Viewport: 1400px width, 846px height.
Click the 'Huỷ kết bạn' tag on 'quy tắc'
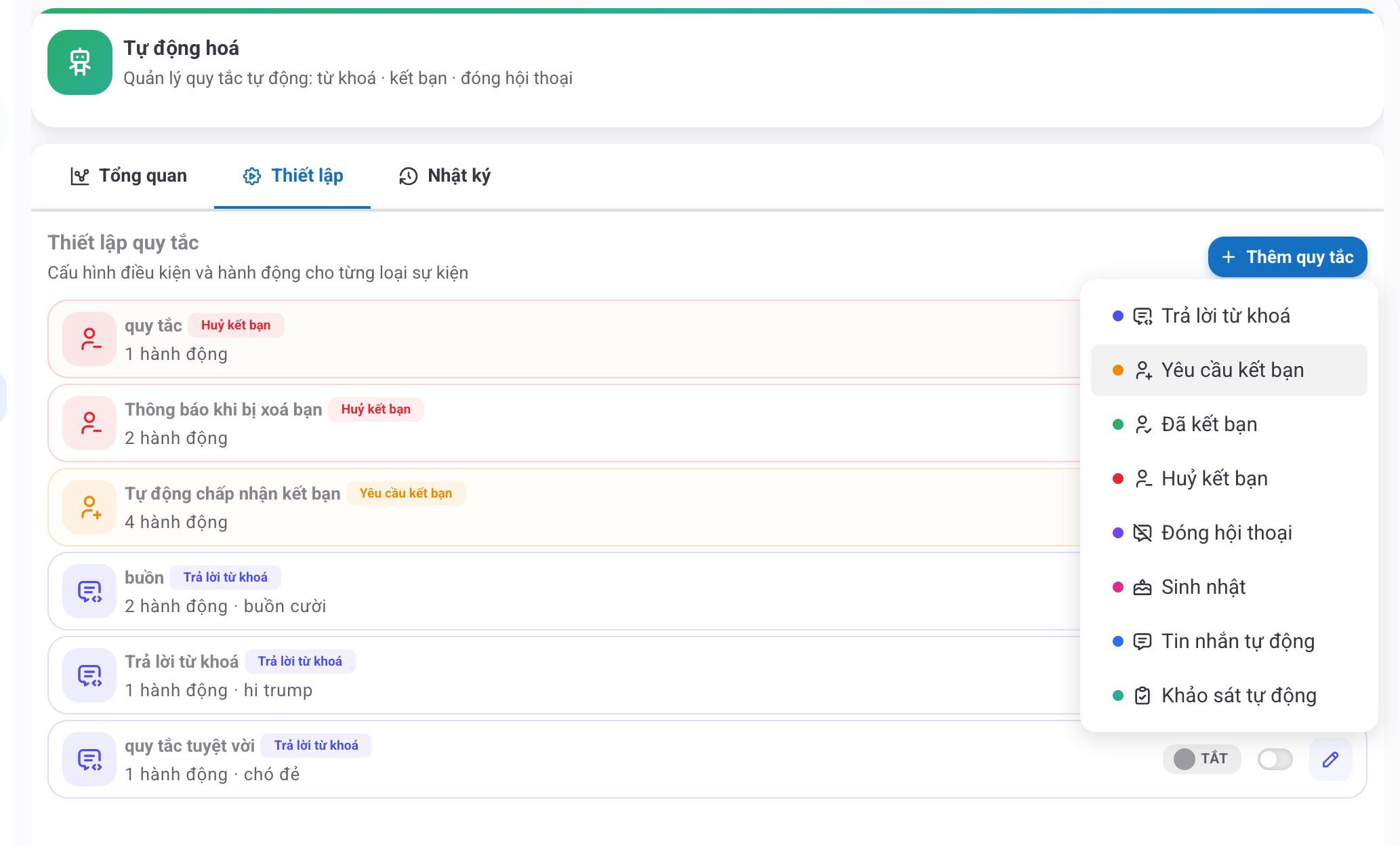pyautogui.click(x=235, y=325)
